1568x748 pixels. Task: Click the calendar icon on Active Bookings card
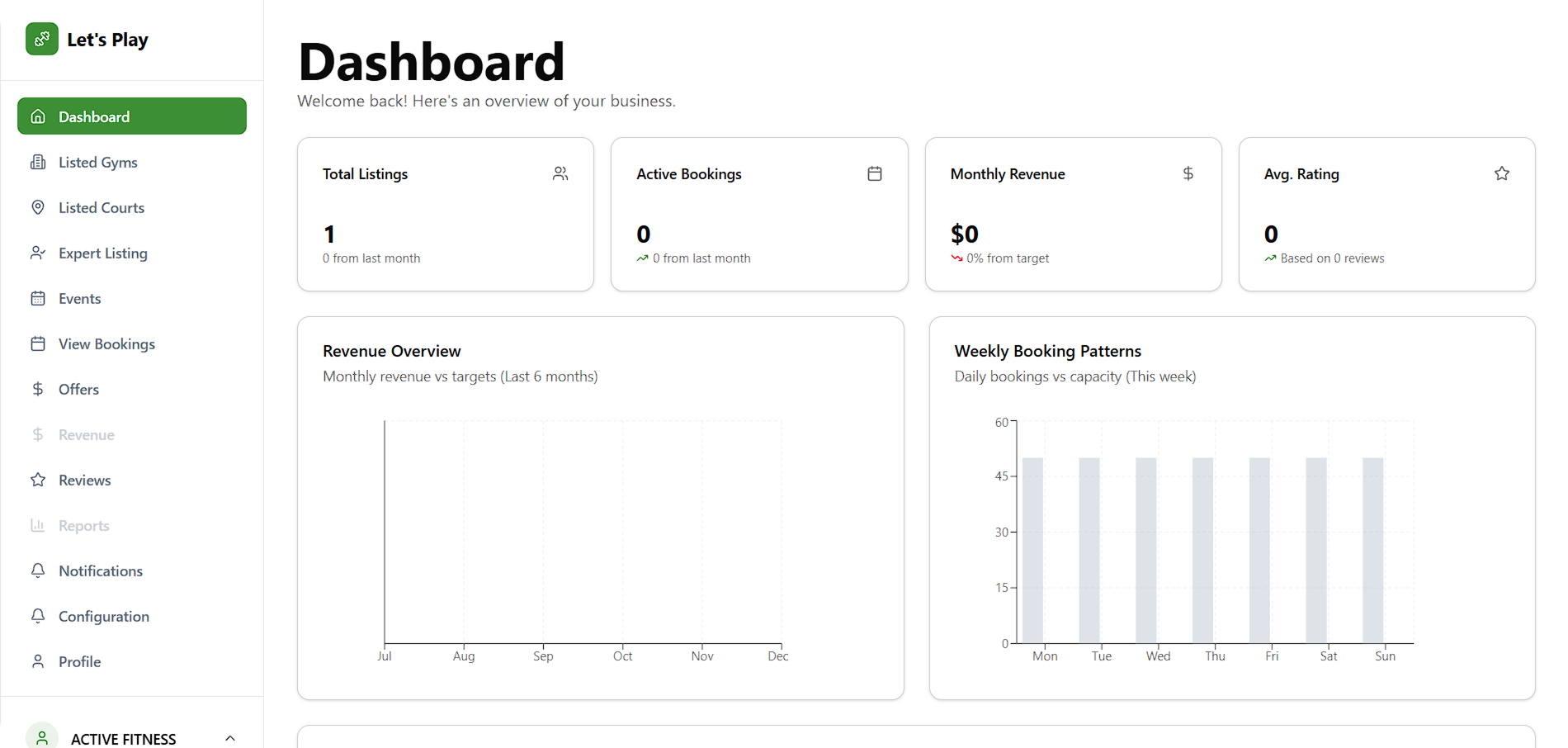pos(875,173)
